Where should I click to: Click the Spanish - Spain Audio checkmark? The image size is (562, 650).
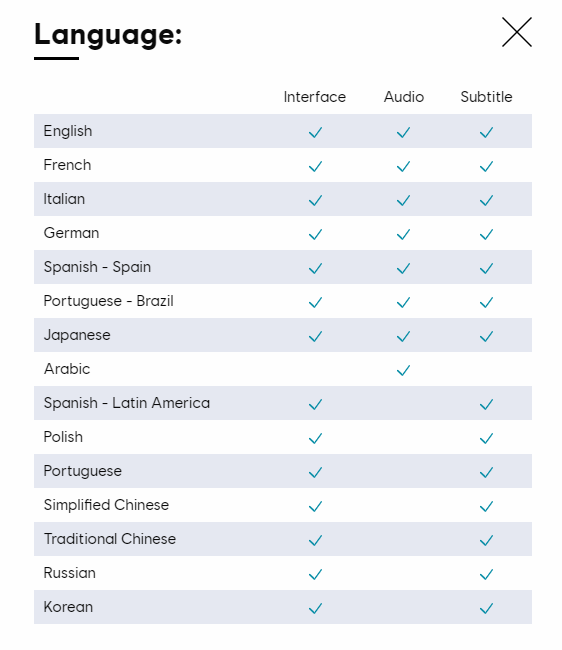point(403,269)
